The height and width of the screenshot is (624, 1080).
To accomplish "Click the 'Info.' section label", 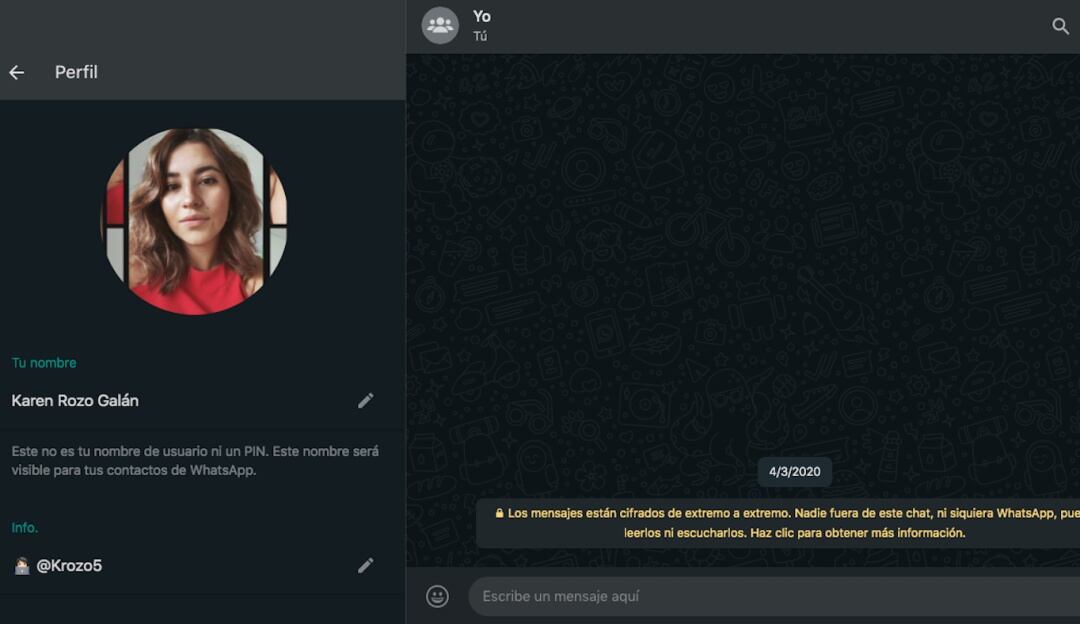I will [x=25, y=528].
